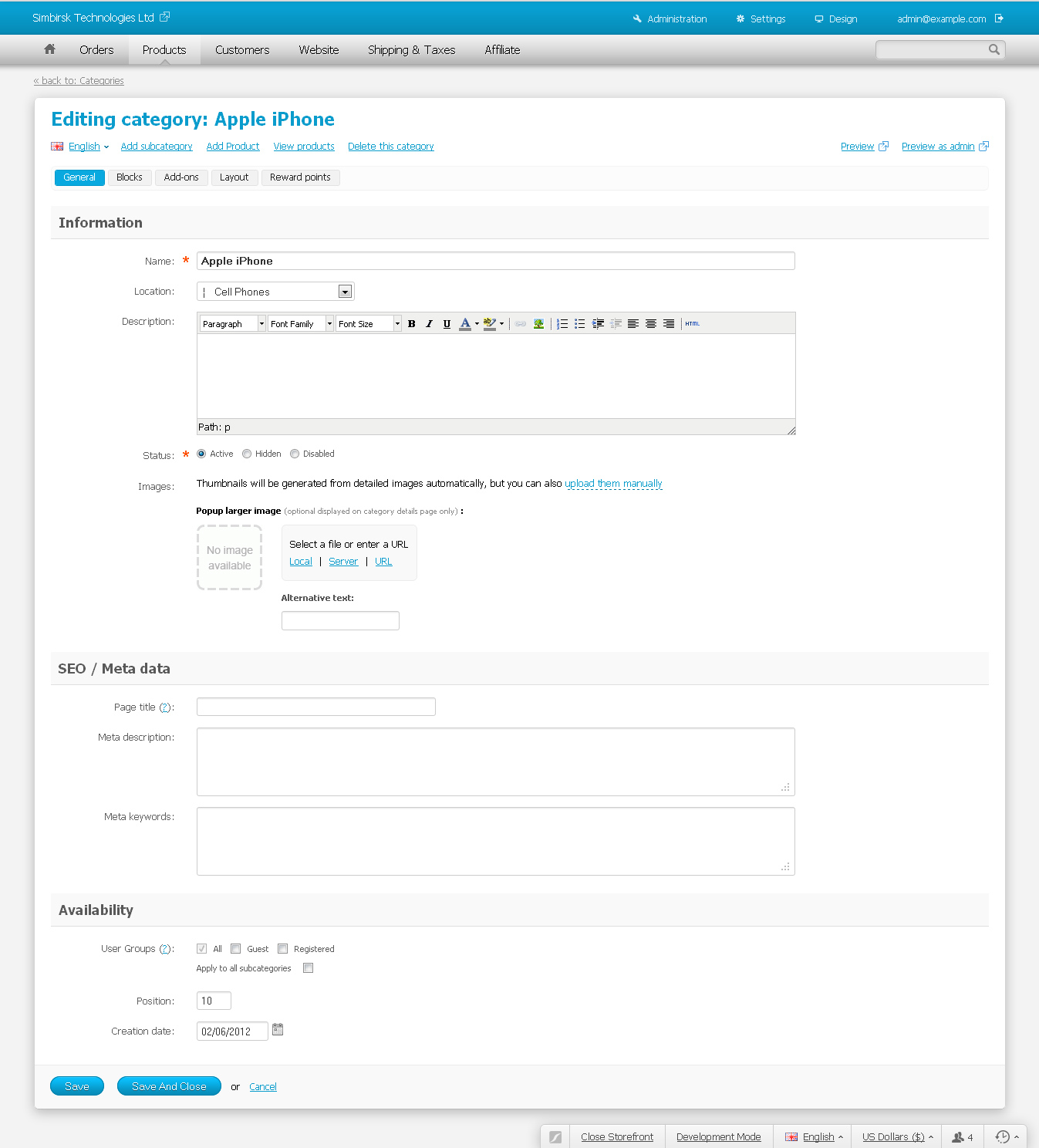Open the history clock menu in bottom bar

click(1007, 1136)
